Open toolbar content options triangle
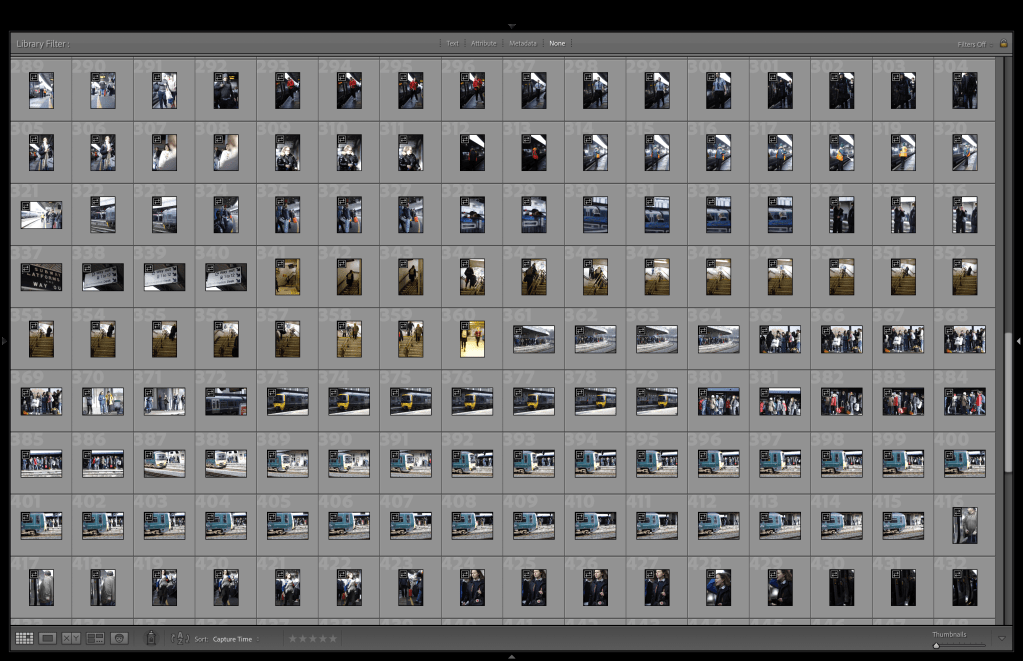Screen dimensions: 1023x661 pos(1002,638)
